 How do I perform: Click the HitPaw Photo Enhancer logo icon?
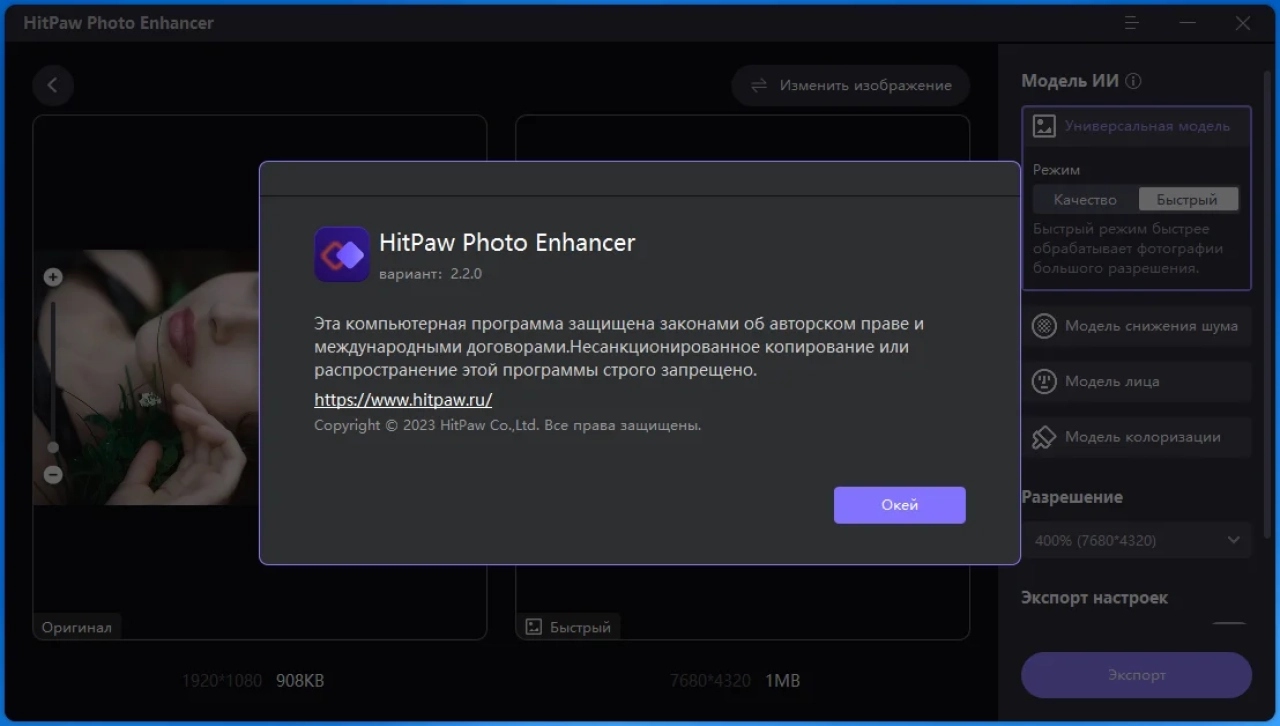tap(342, 255)
